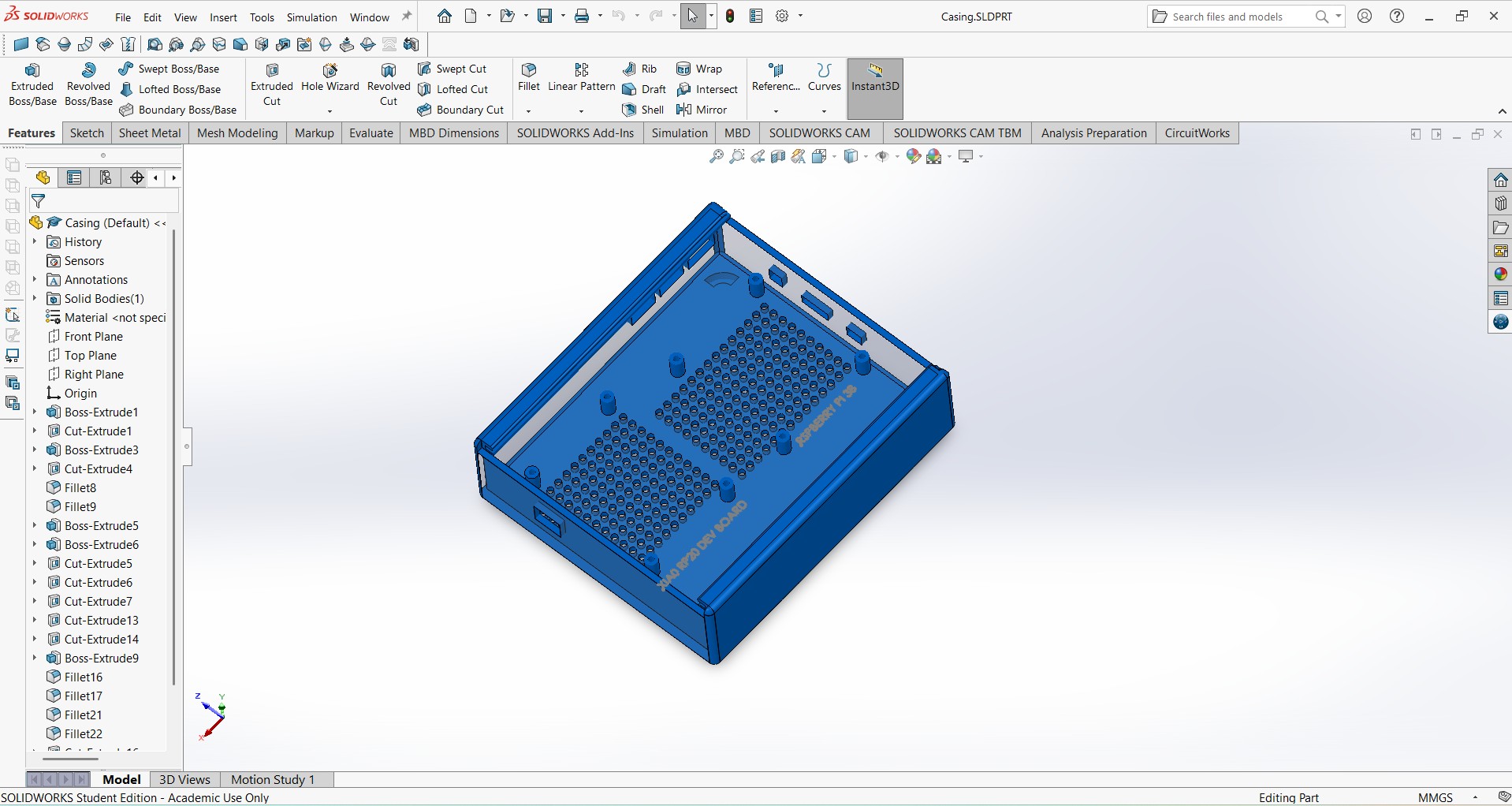Select the Extruded Boss/Base tool
Screen dimensions: 1512x806
click(32, 85)
